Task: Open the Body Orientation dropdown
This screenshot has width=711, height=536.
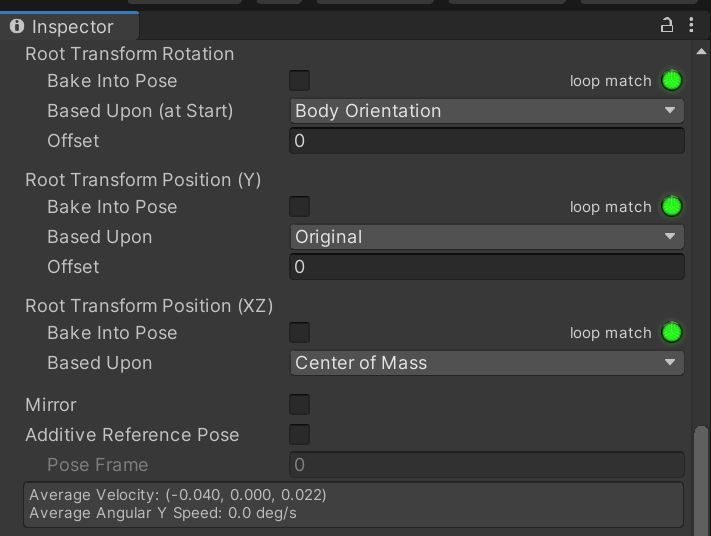Action: [487, 111]
